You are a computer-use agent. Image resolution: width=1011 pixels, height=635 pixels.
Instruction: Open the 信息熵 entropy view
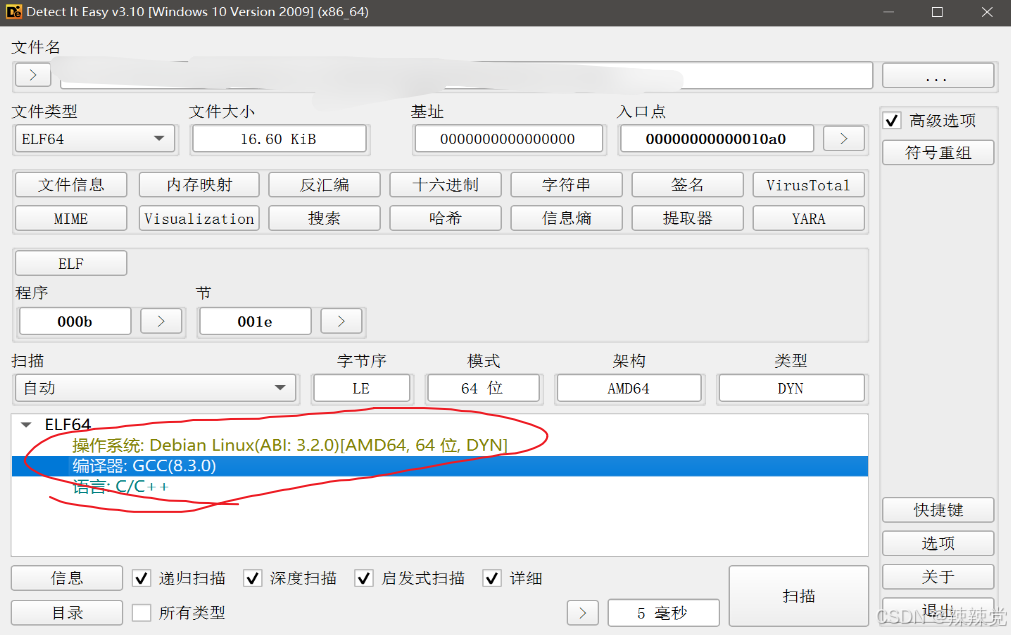tap(567, 219)
